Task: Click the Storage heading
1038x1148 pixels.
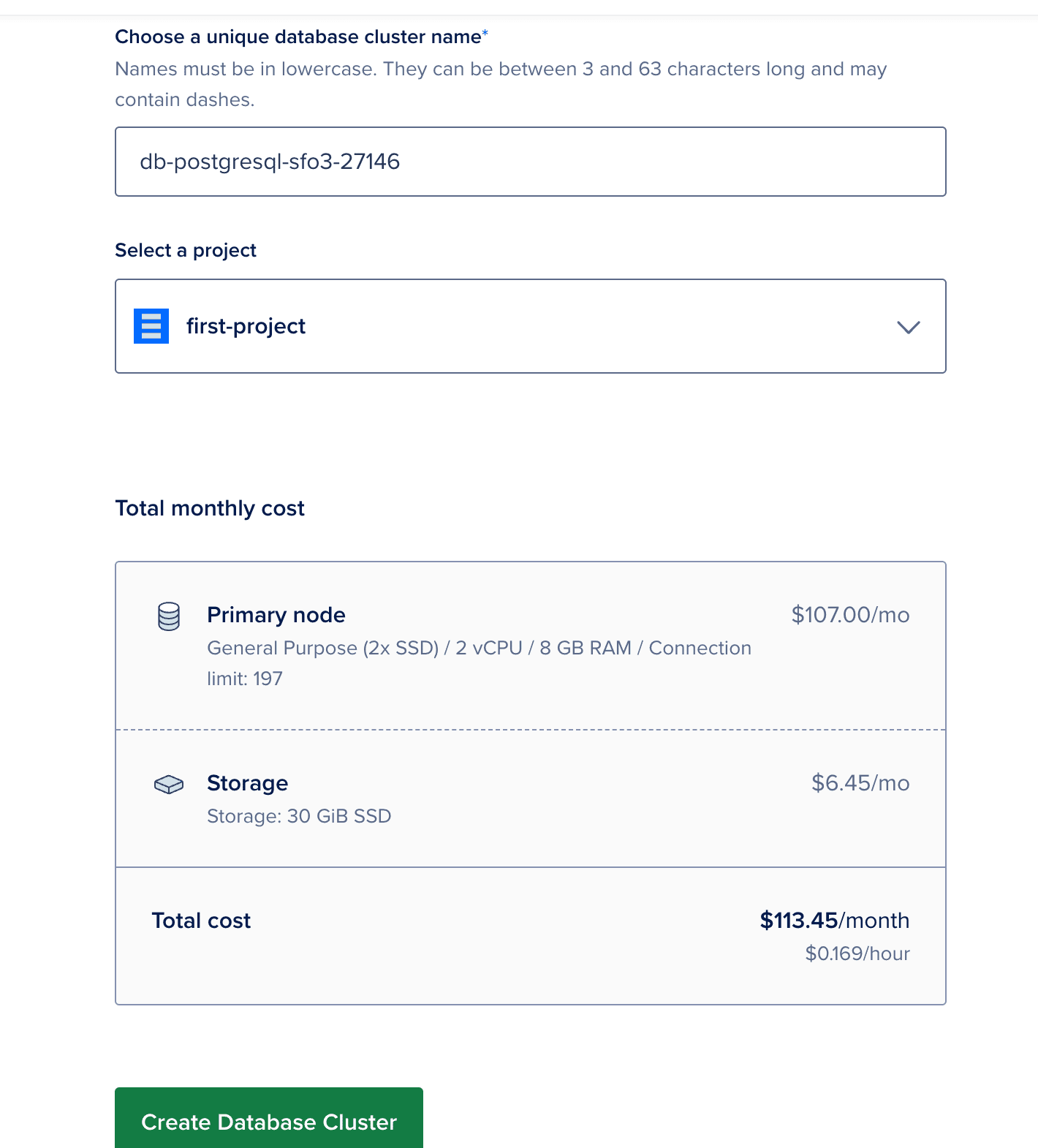Action: tap(247, 783)
